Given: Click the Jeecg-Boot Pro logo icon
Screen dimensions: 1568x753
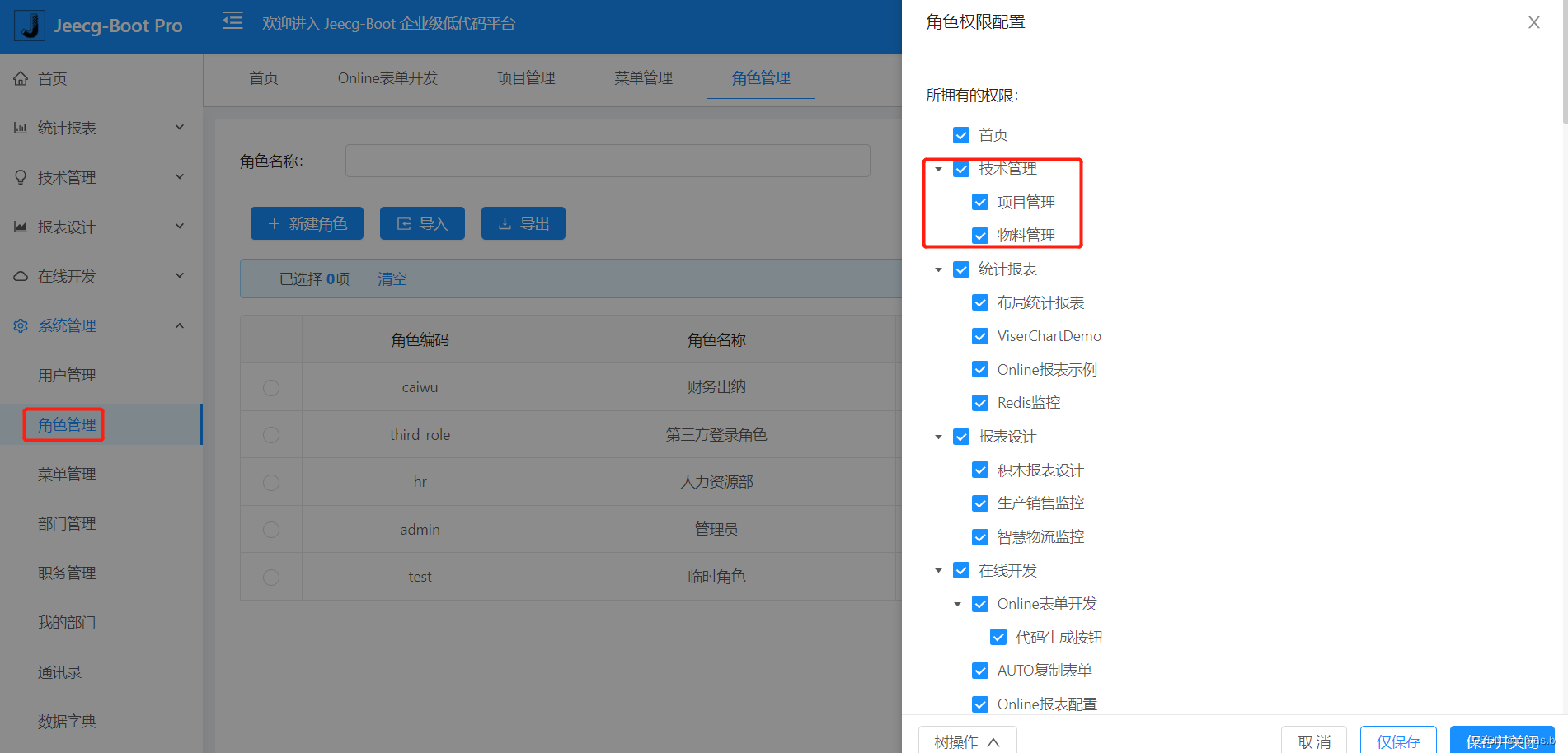Looking at the screenshot, I should 31,26.
